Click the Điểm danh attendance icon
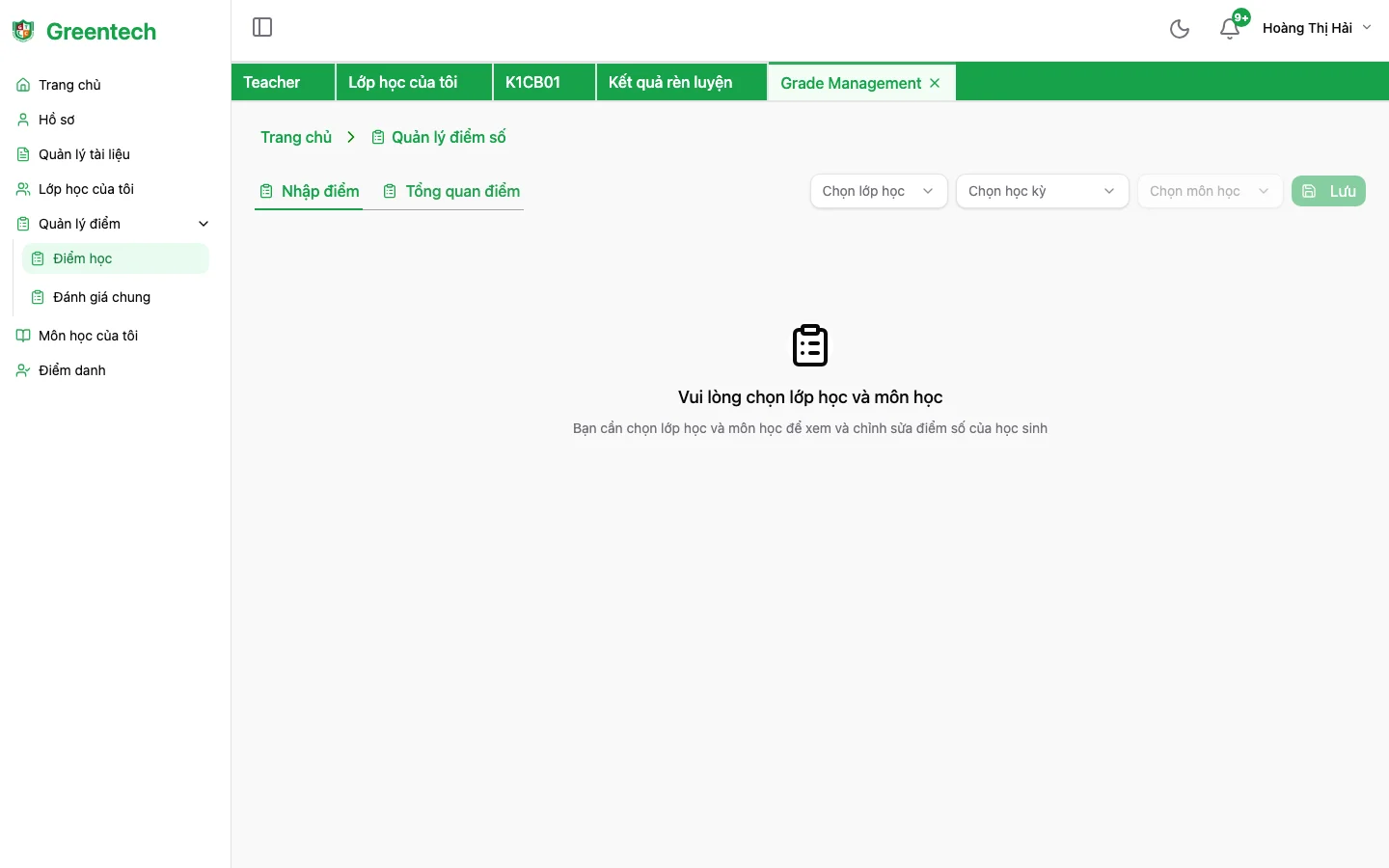The image size is (1389, 868). [x=23, y=370]
